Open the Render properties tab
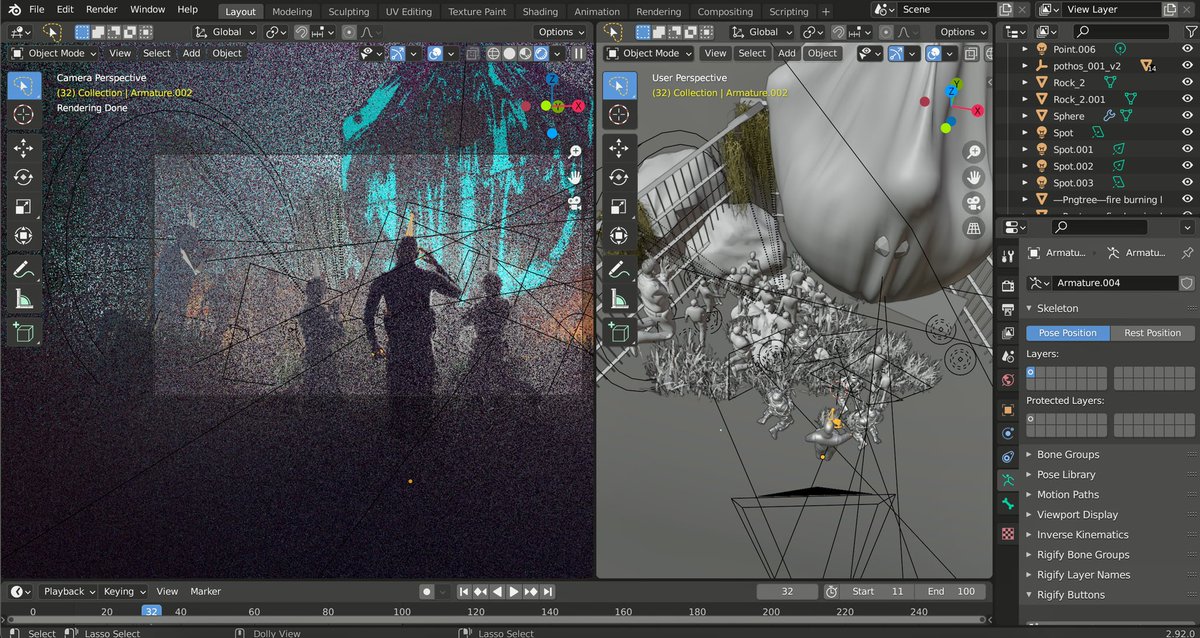This screenshot has height=638, width=1200. (x=1008, y=286)
